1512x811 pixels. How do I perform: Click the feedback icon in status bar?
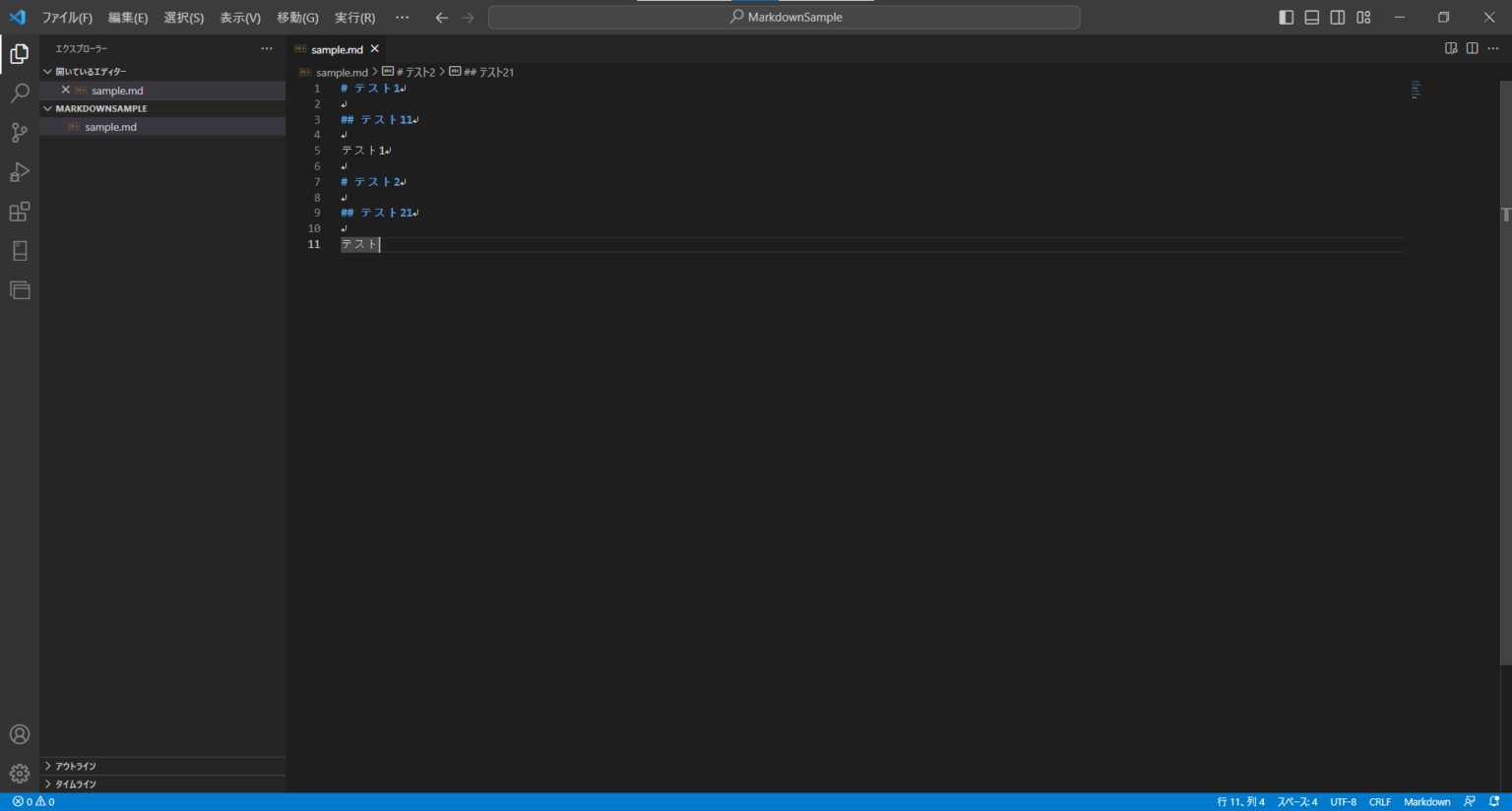coord(1470,802)
